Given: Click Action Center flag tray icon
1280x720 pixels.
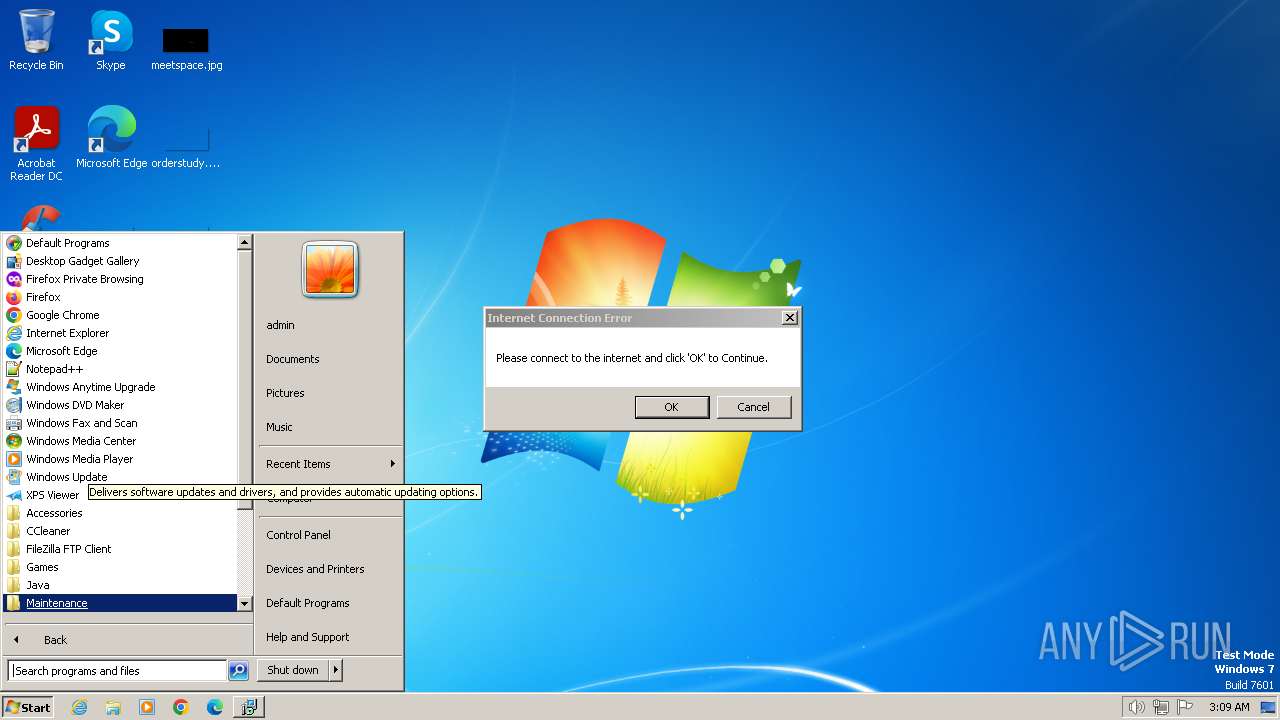Looking at the screenshot, I should click(x=1186, y=707).
